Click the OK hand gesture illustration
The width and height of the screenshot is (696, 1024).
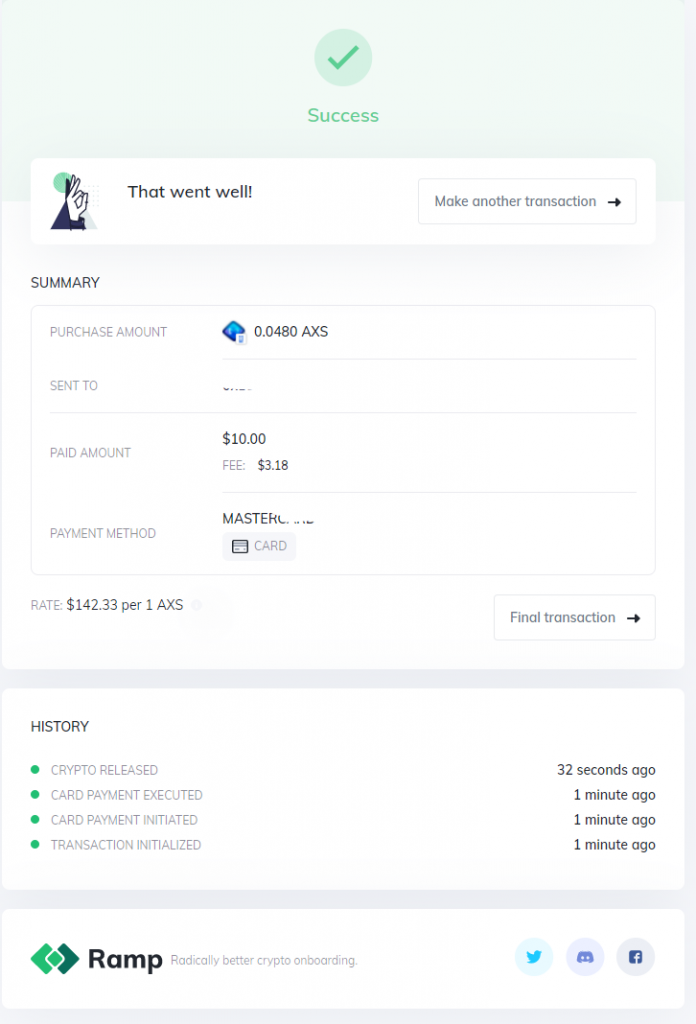point(73,201)
